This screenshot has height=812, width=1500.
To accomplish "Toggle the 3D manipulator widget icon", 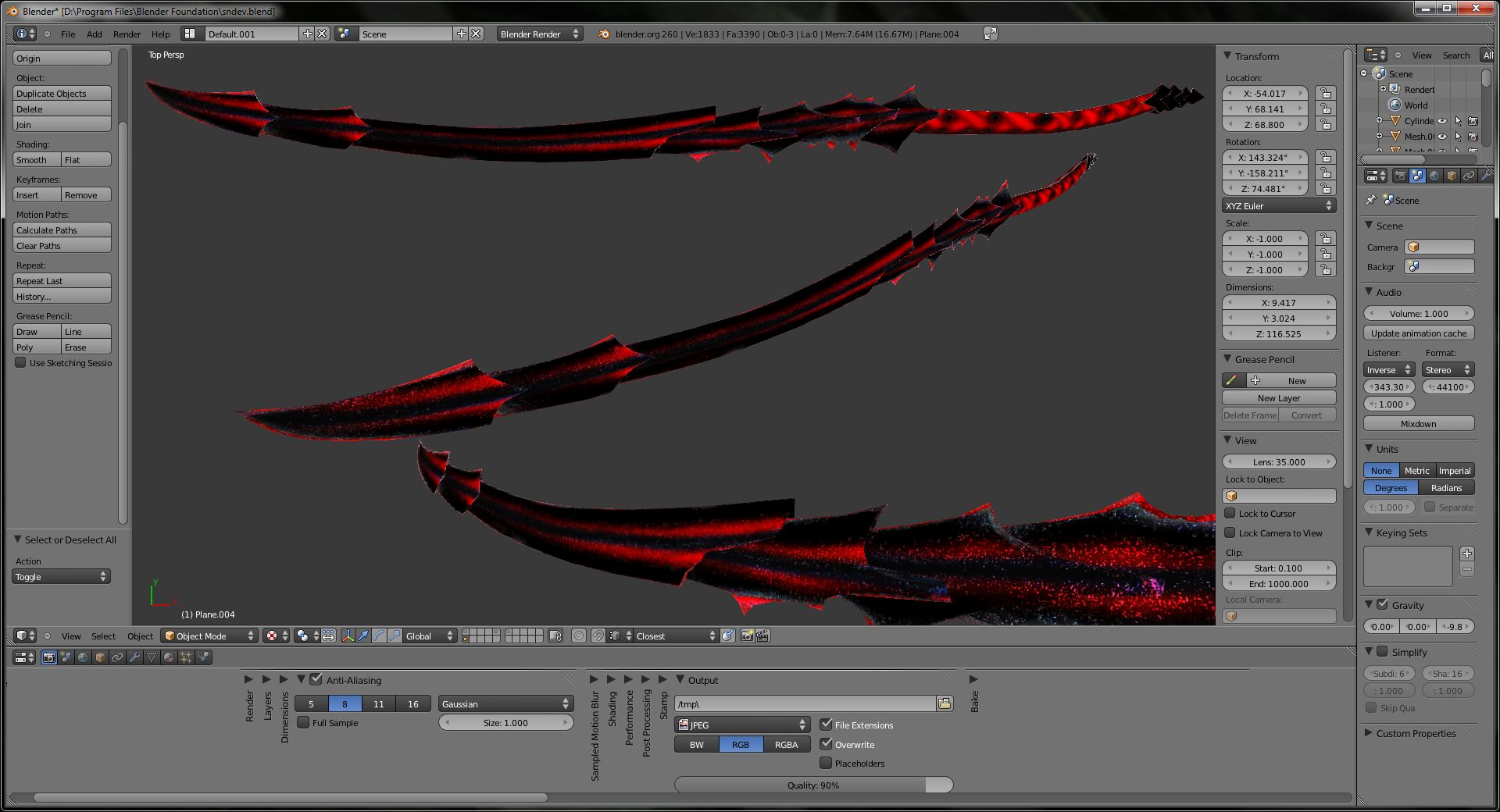I will (x=348, y=636).
